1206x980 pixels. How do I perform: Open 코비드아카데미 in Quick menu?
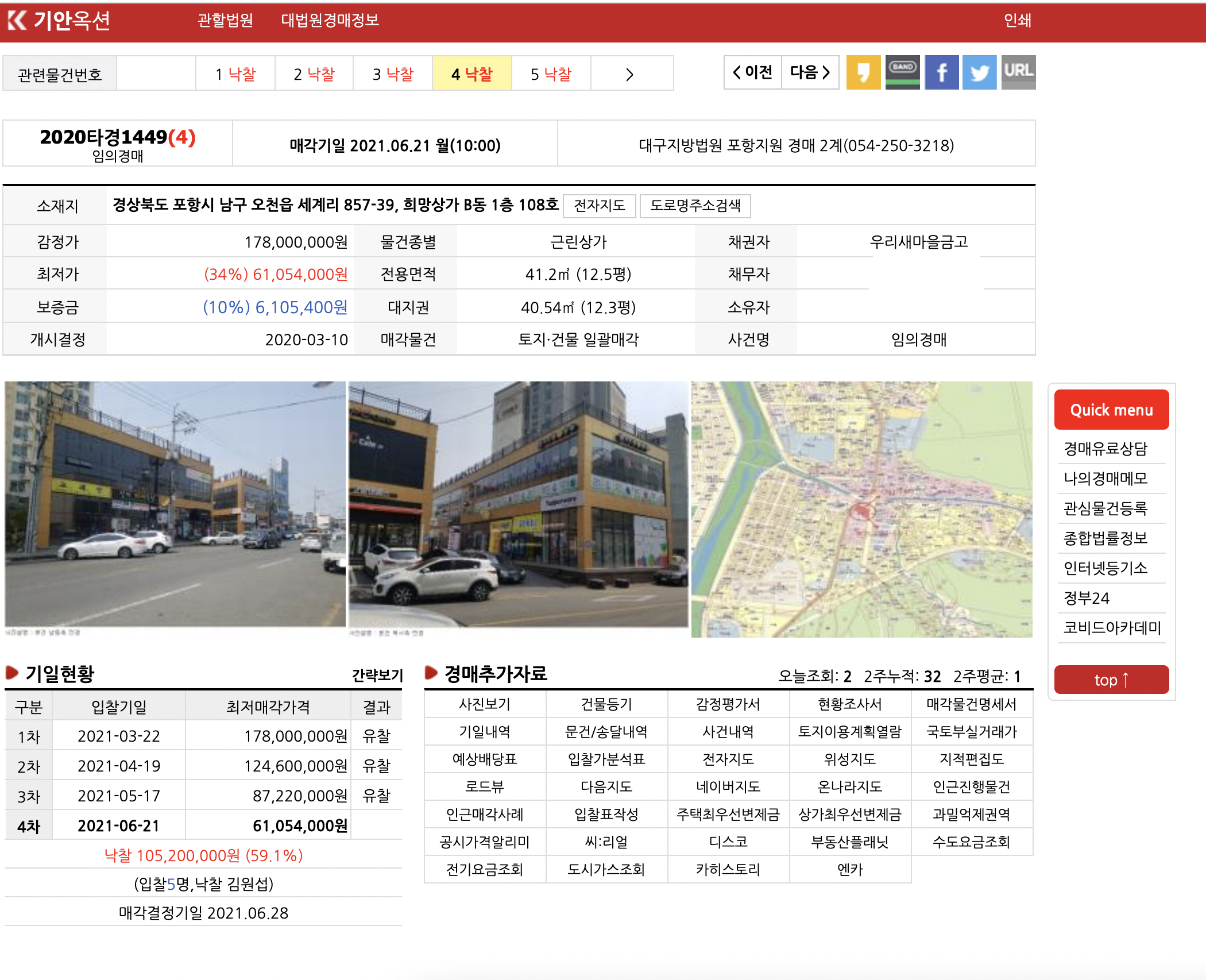(x=1112, y=628)
